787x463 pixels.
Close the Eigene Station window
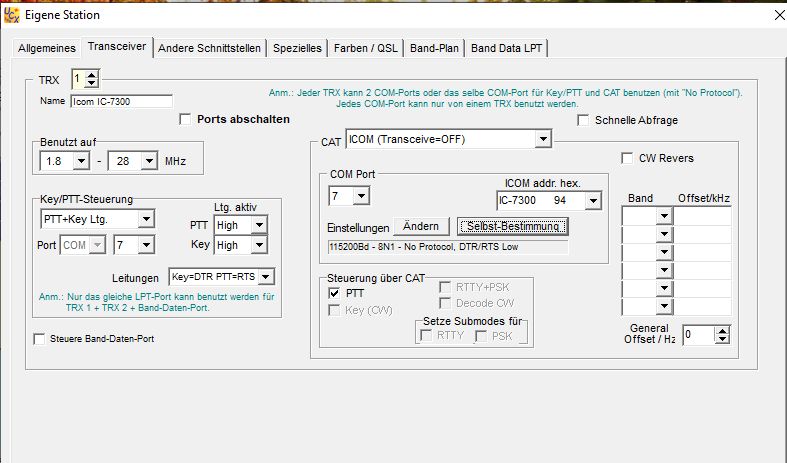(779, 16)
